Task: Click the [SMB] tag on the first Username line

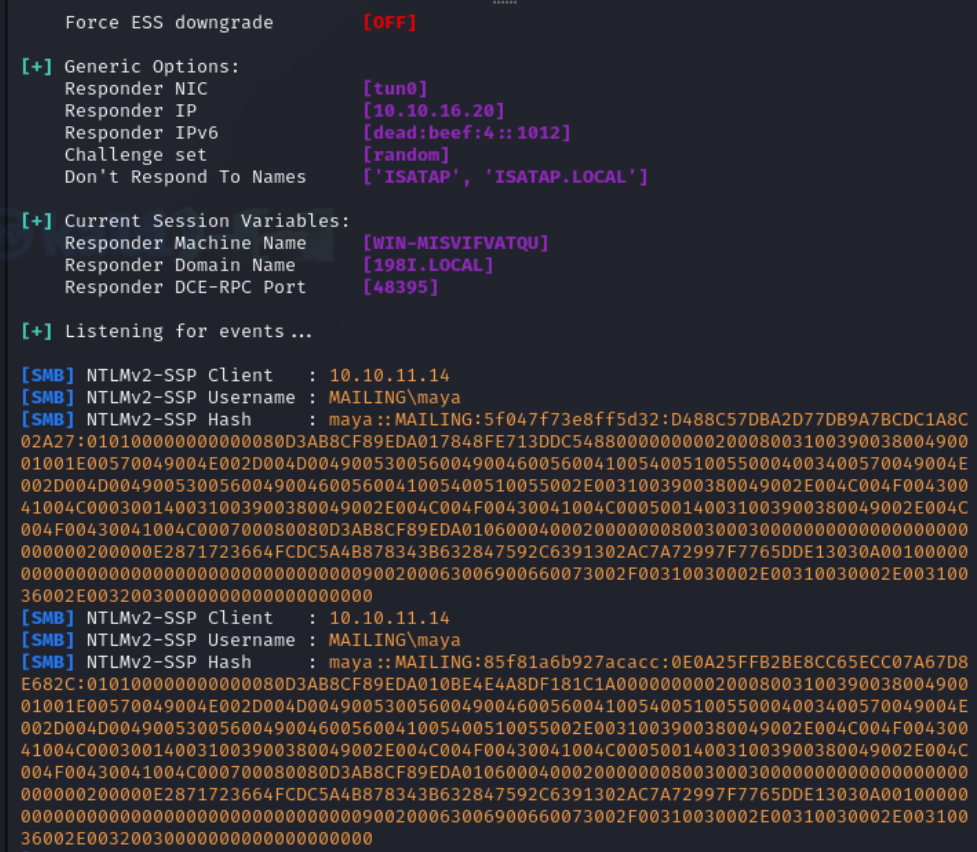Action: 48,397
